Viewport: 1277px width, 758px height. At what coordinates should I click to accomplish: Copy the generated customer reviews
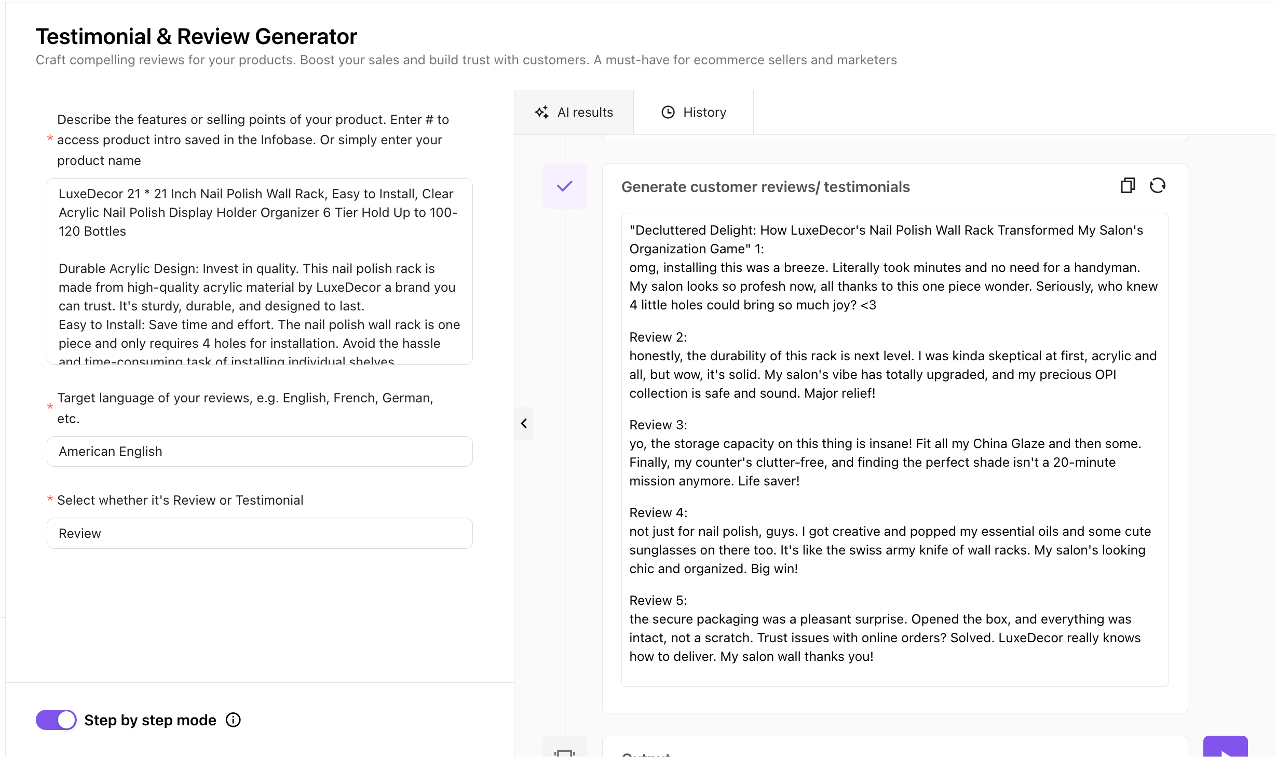pos(1127,185)
